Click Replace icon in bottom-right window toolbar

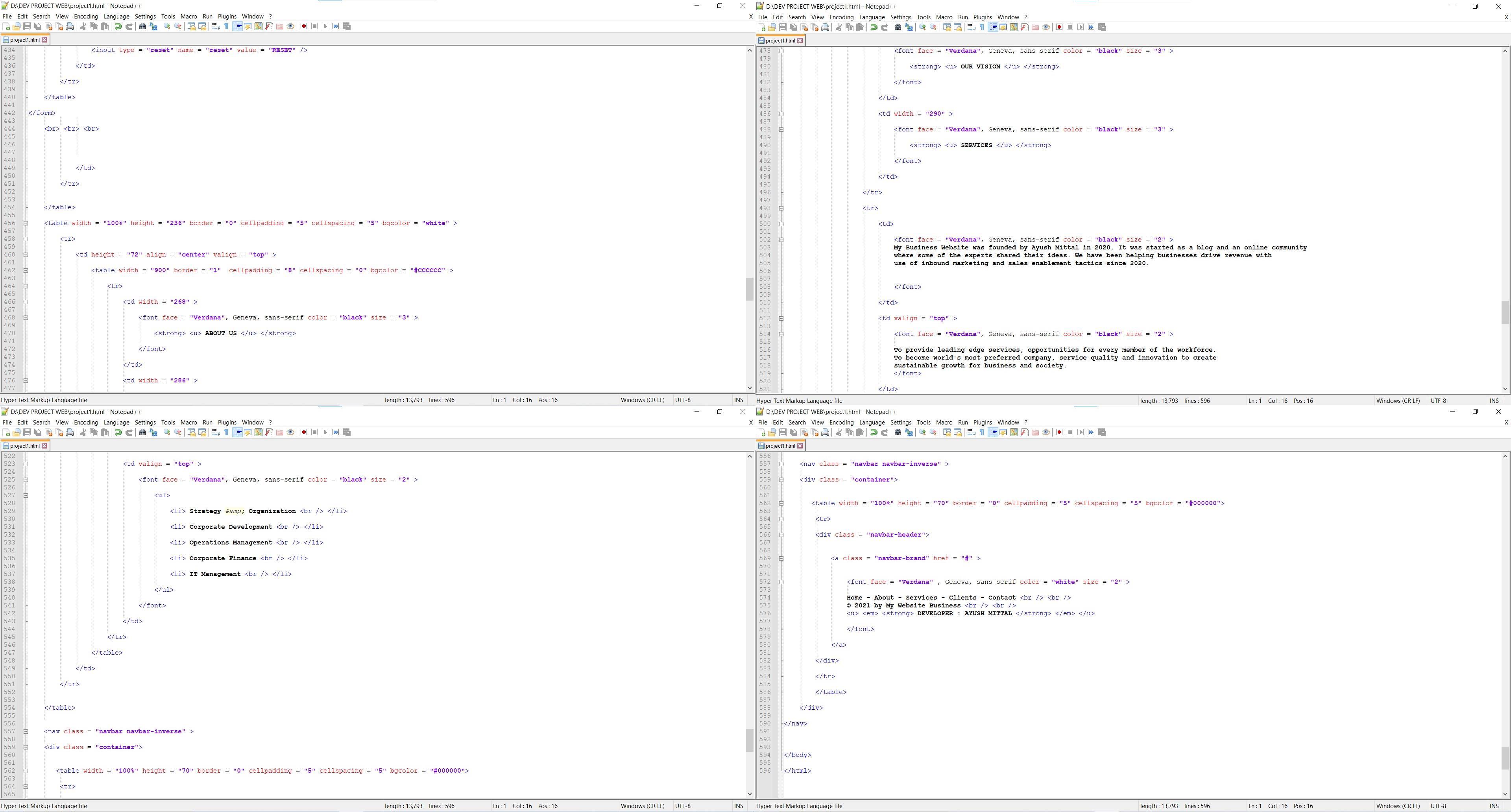pos(909,433)
